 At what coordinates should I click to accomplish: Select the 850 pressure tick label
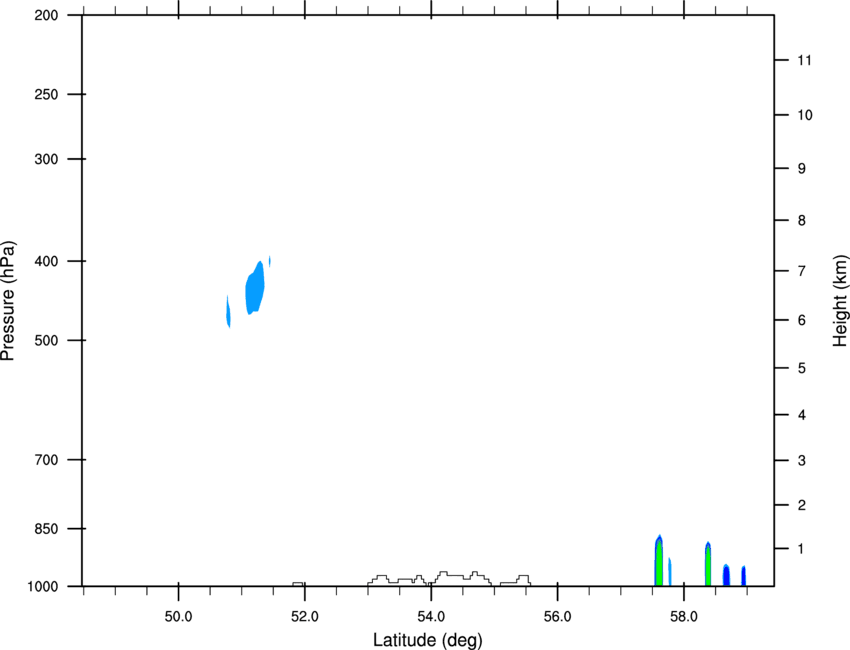coord(46,529)
